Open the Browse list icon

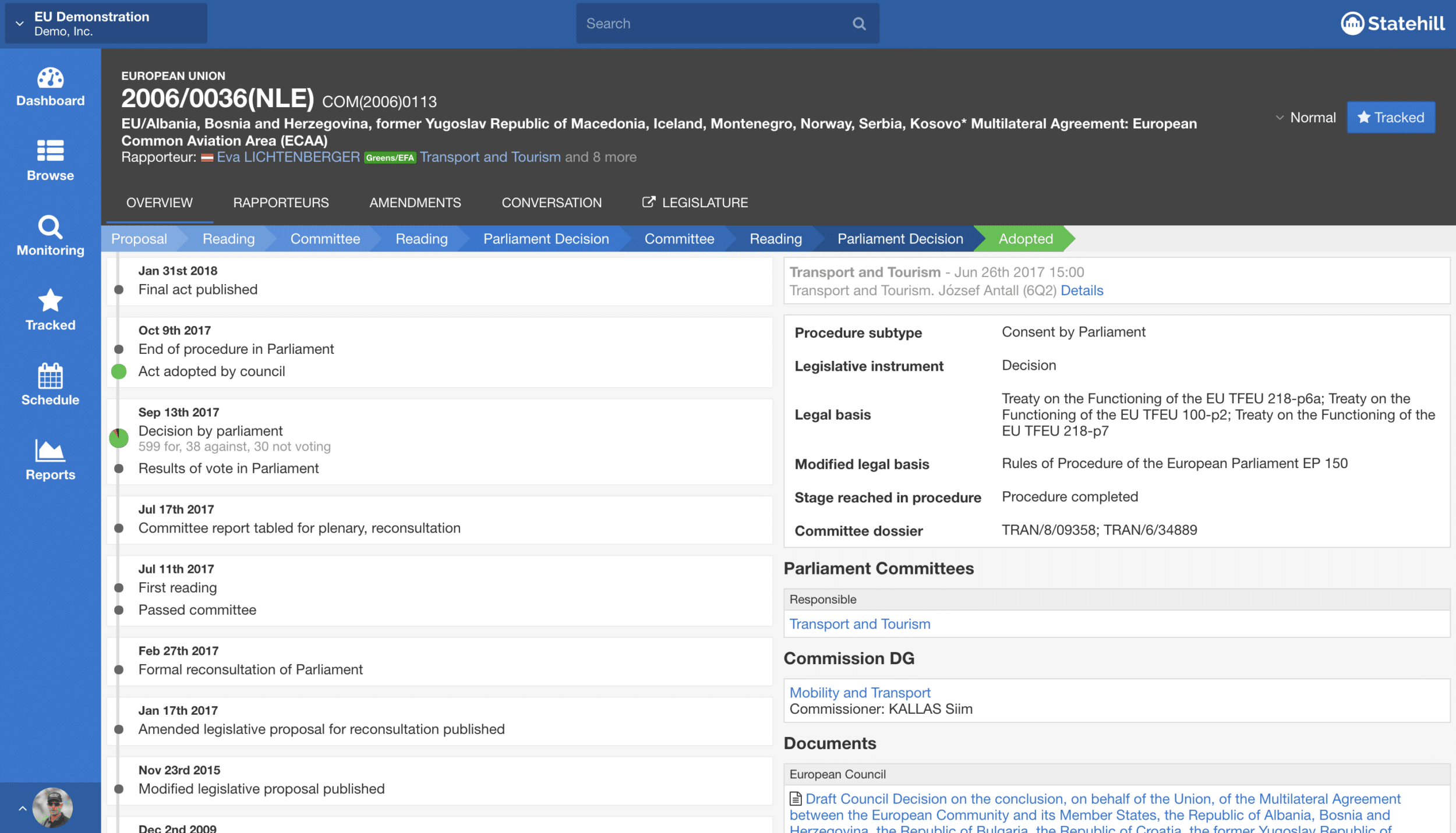point(50,151)
